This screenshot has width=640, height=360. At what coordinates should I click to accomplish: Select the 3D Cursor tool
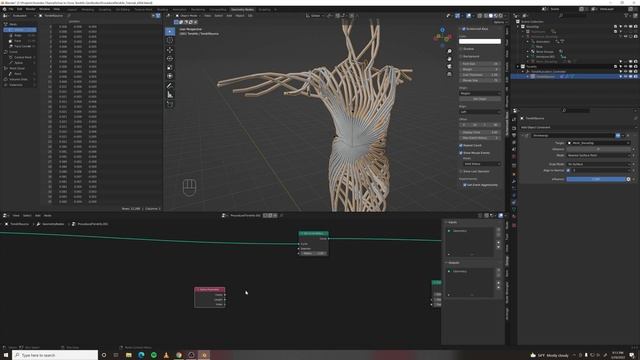coord(170,40)
